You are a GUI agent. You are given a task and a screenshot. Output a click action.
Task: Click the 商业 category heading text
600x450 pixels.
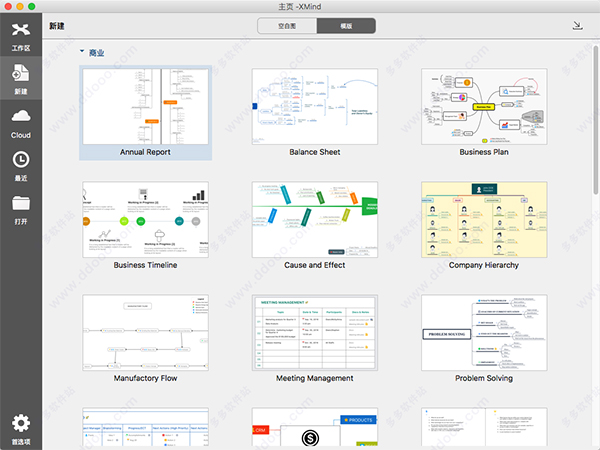point(96,53)
